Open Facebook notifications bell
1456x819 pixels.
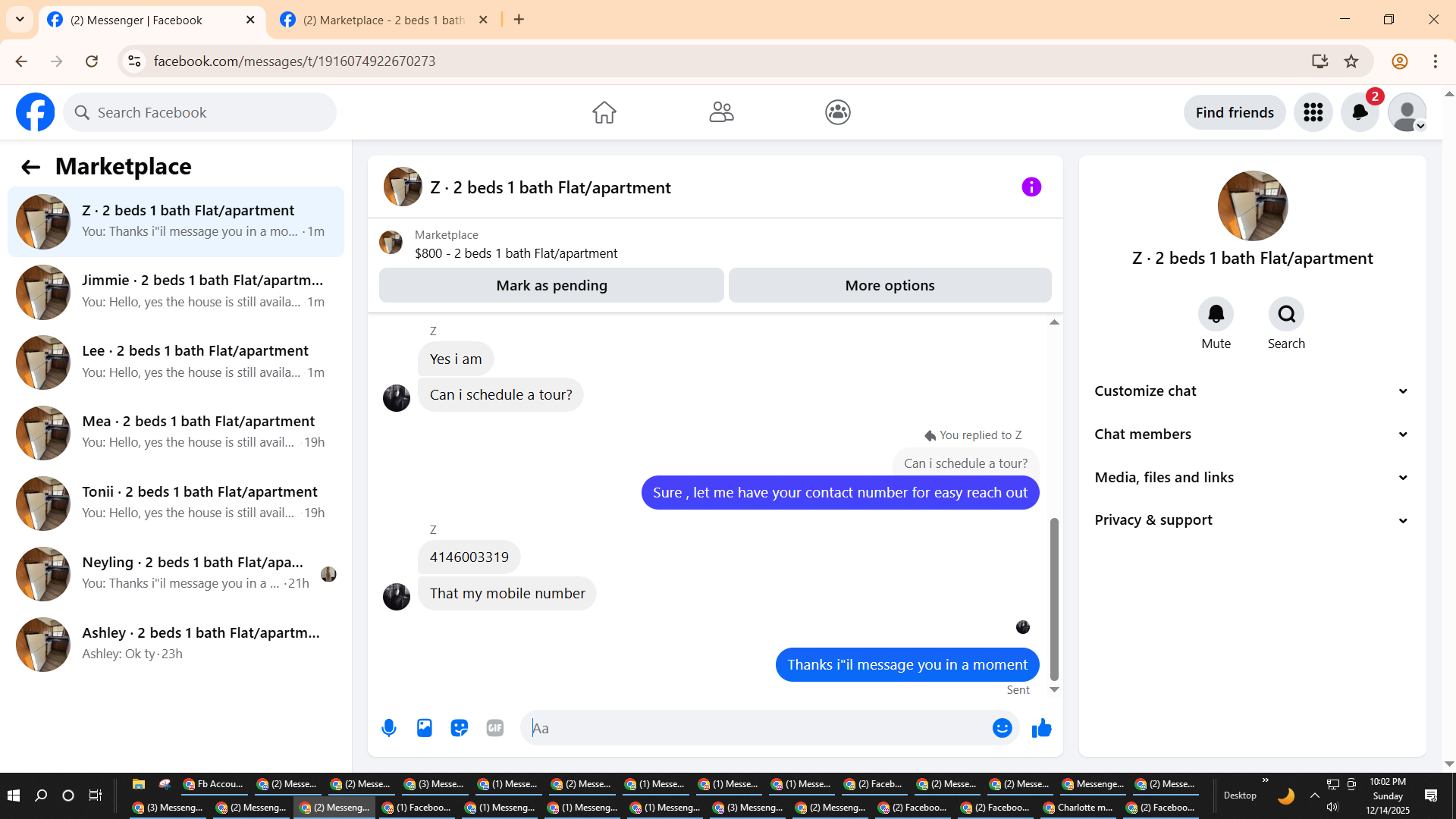[1360, 113]
